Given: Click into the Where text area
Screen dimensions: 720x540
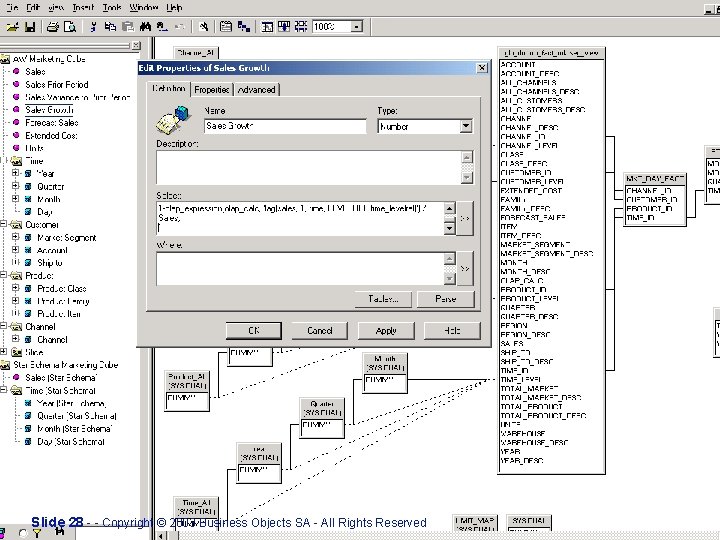Looking at the screenshot, I should pyautogui.click(x=300, y=269).
